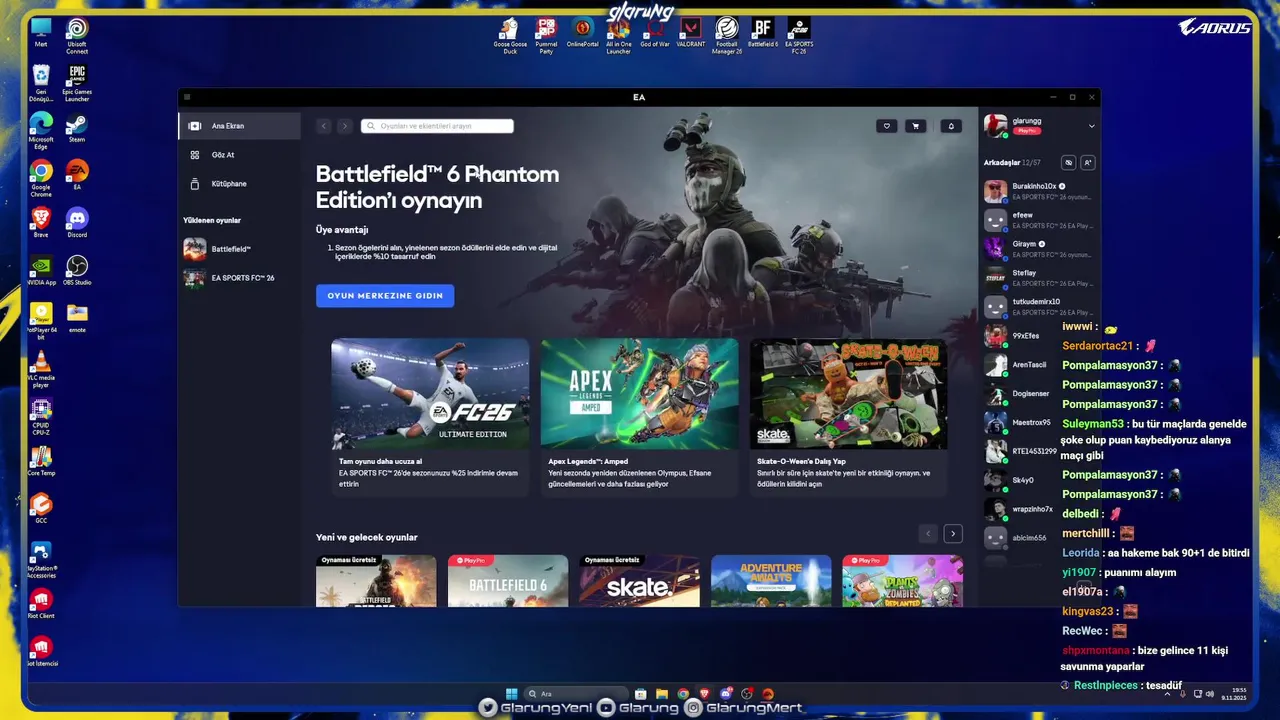Screen dimensions: 1280x720
Task: Select friend Burakinho10x
Action: point(1039,191)
